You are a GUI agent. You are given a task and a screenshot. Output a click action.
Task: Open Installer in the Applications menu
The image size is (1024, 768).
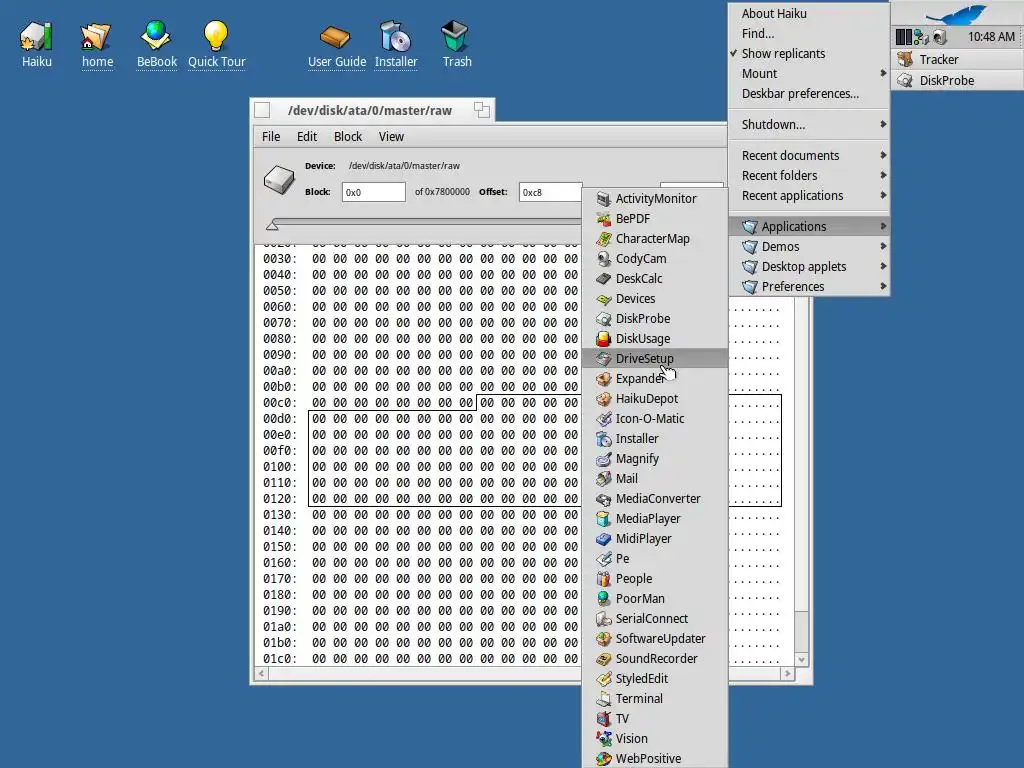(655, 439)
